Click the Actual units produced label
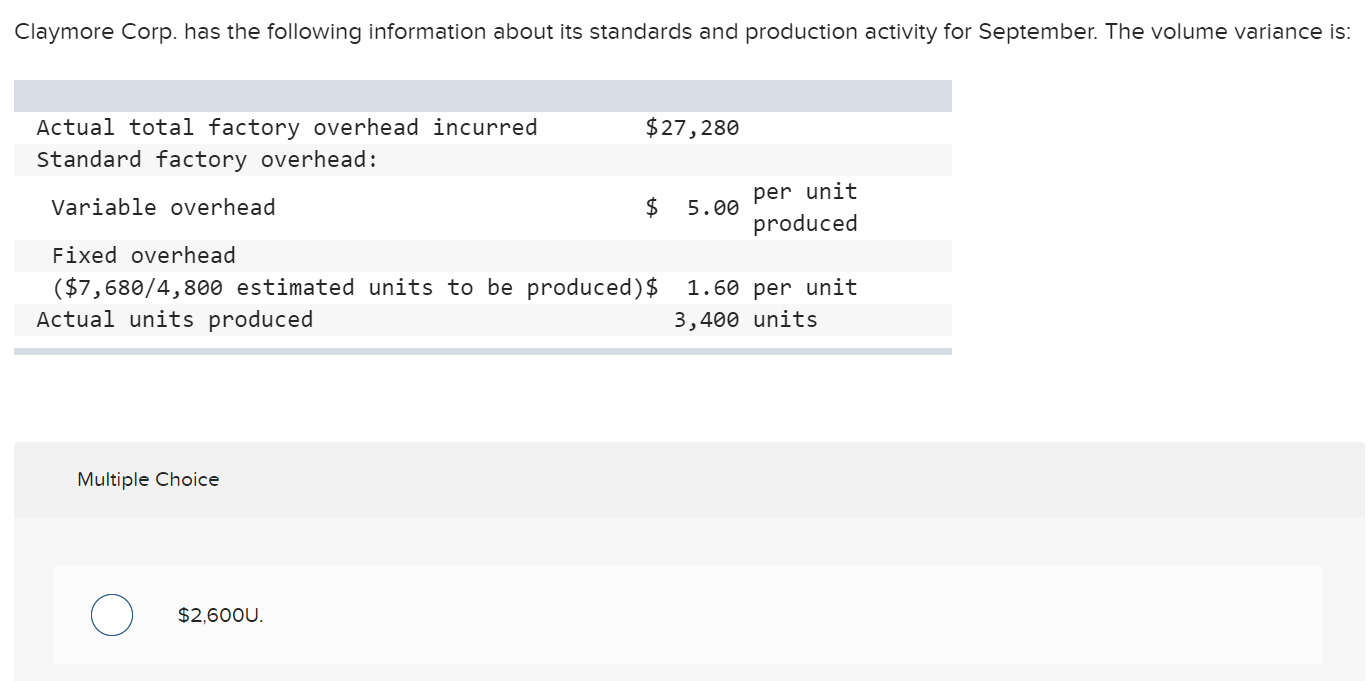The width and height of the screenshot is (1371, 681). pos(174,320)
